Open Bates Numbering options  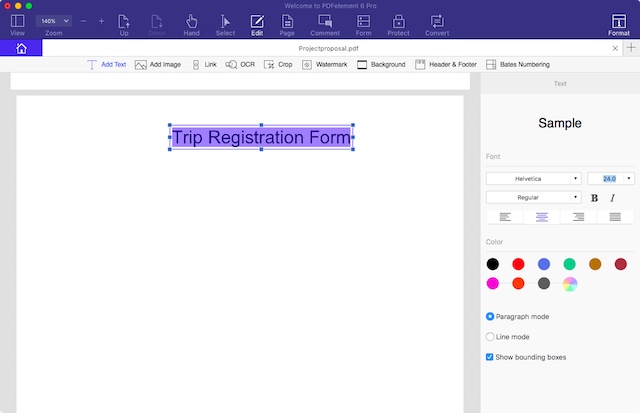click(x=518, y=64)
